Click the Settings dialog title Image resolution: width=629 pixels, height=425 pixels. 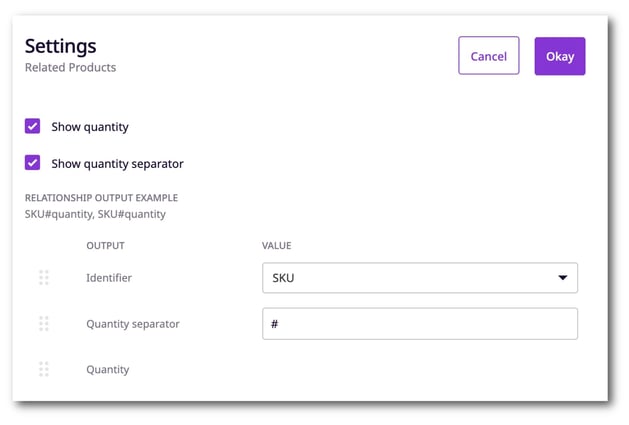pyautogui.click(x=61, y=46)
